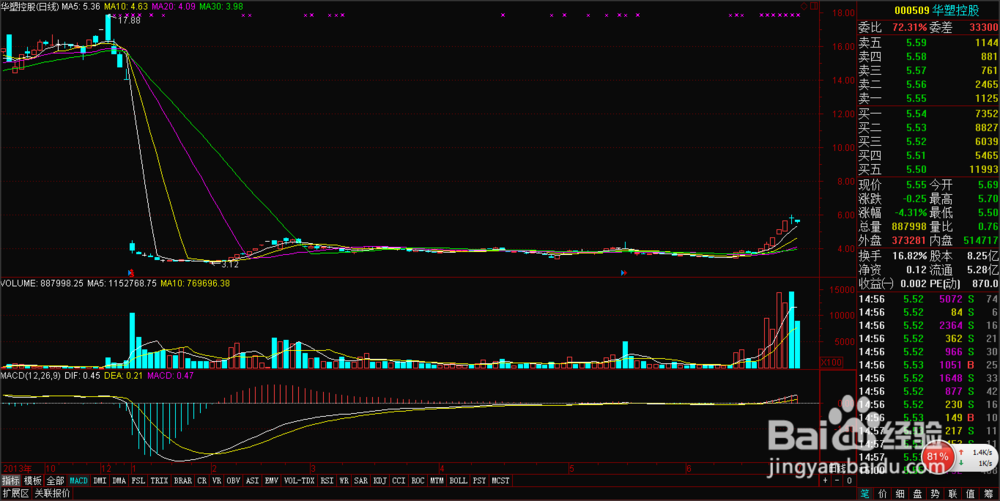This screenshot has width=1000, height=501.
Task: Switch to the CR indicator tab
Action: (x=202, y=481)
